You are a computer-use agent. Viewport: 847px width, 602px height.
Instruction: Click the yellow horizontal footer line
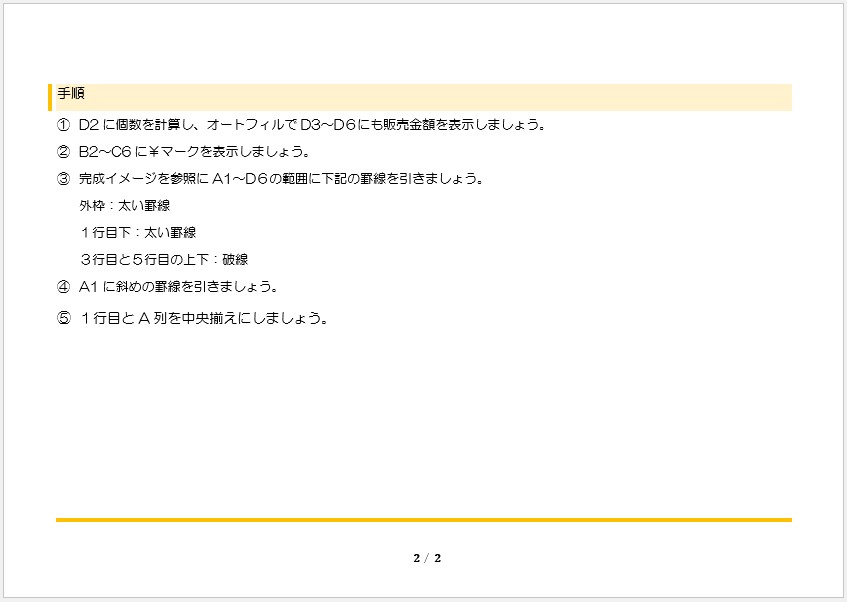(x=423, y=520)
